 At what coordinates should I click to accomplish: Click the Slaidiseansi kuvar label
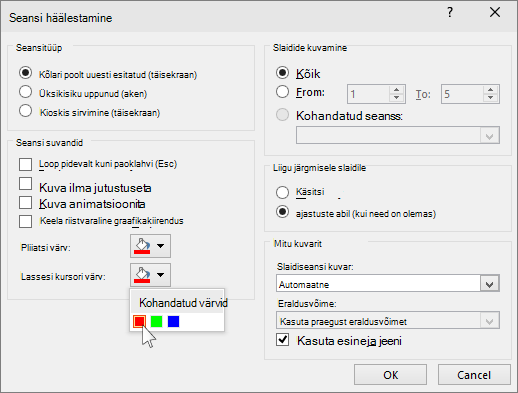pyautogui.click(x=315, y=267)
